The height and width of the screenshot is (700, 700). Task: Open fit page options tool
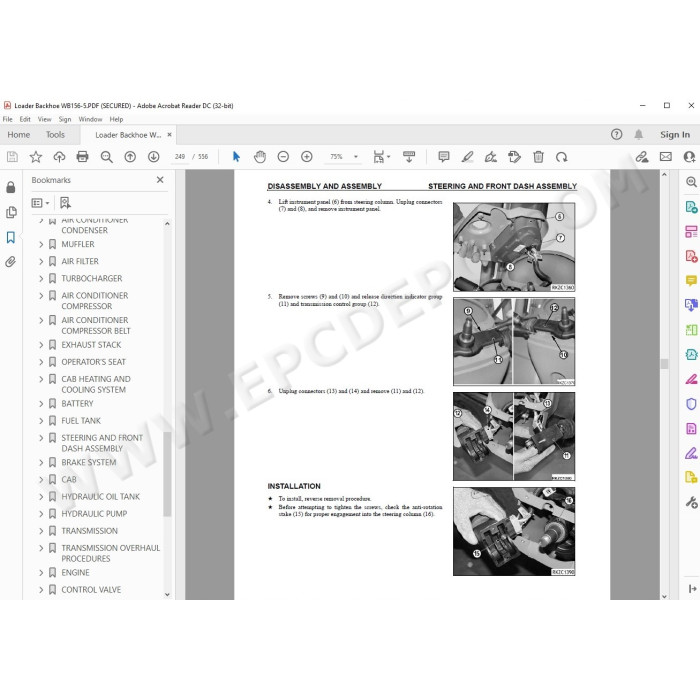[381, 157]
